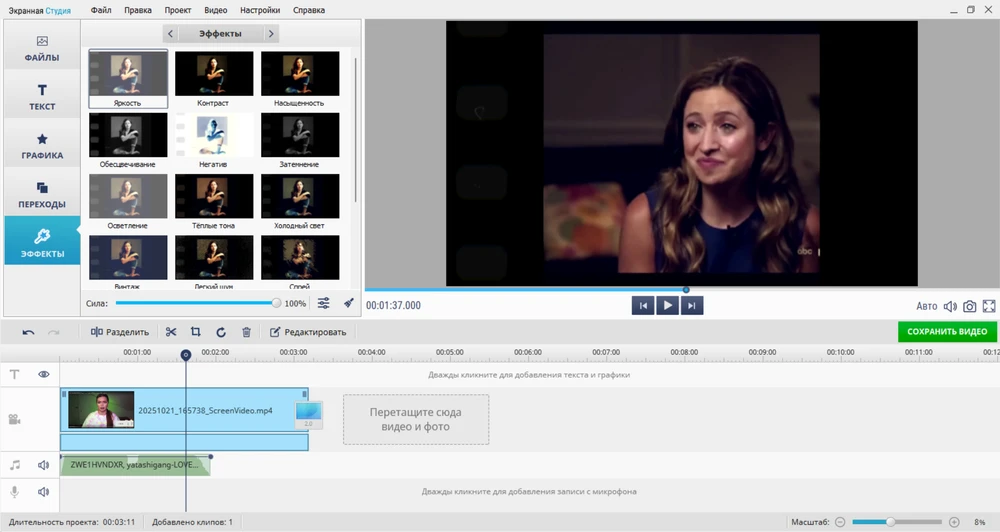Mute the music track
Screen dimensions: 1000x532
coord(44,465)
